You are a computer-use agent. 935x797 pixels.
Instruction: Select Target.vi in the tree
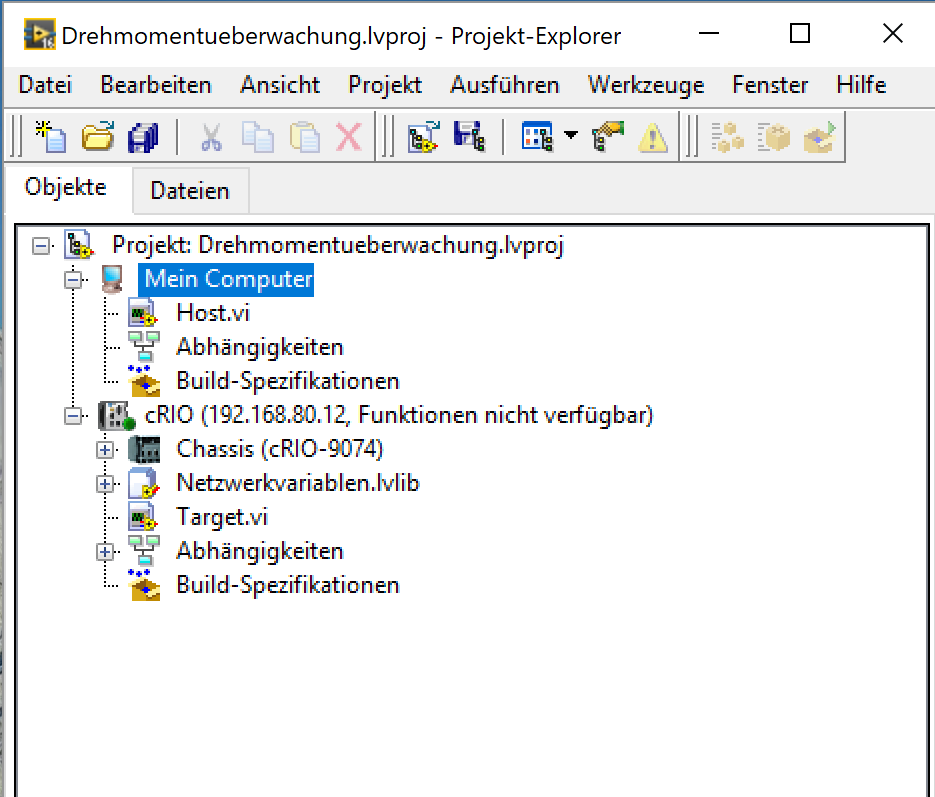(222, 517)
